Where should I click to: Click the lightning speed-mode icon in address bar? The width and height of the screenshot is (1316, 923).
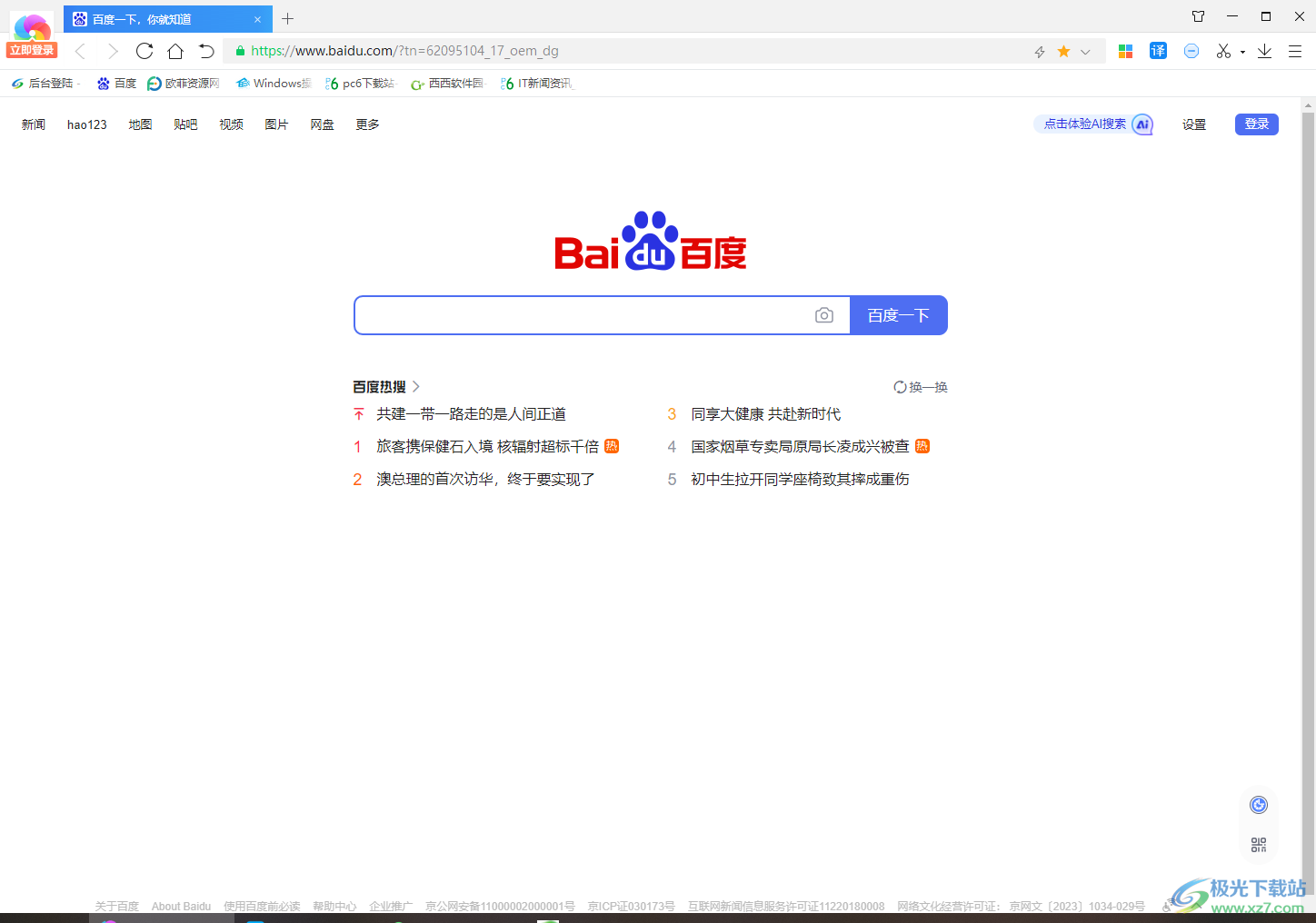pos(1040,52)
